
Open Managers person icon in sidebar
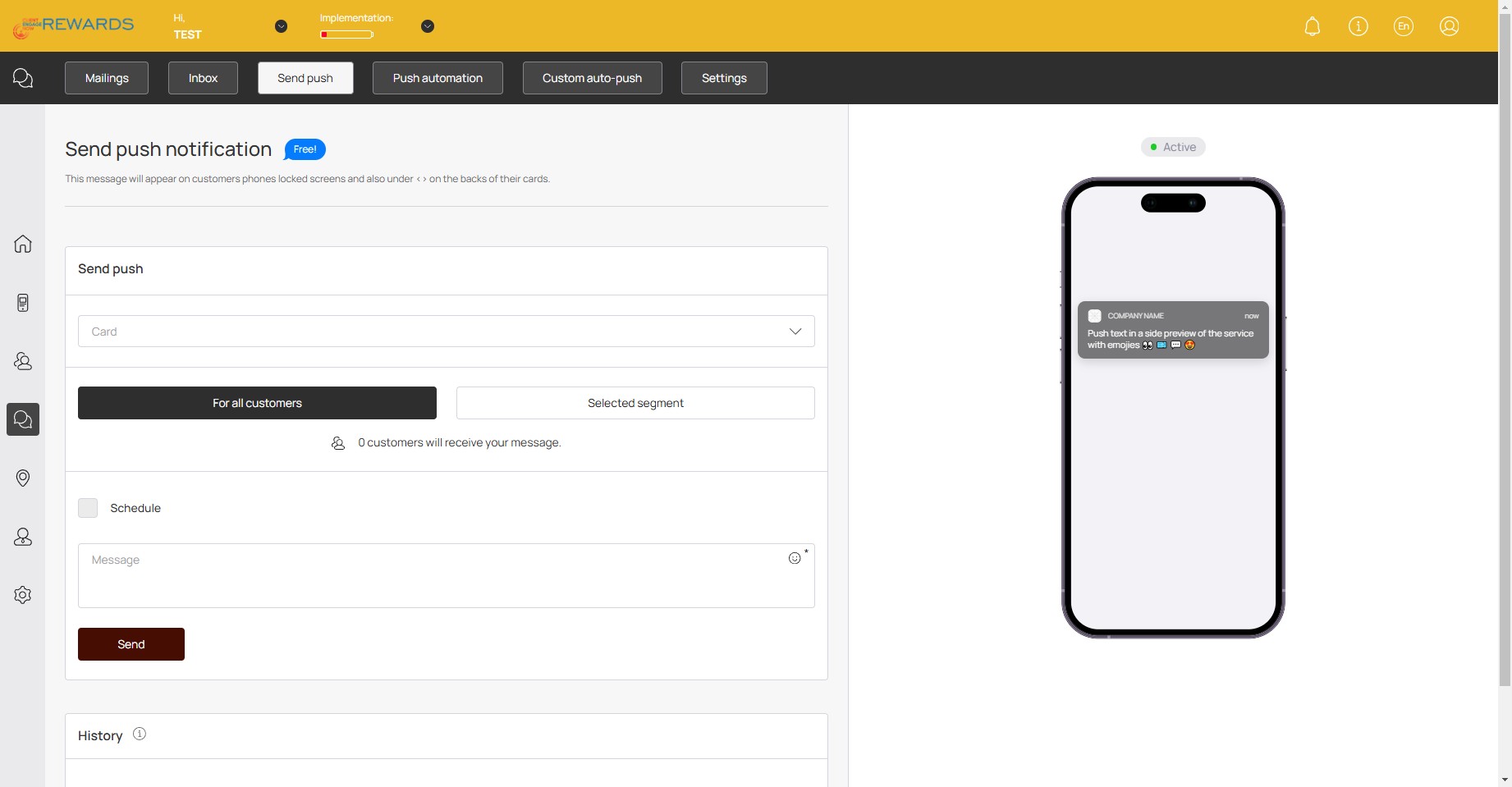[x=23, y=537]
